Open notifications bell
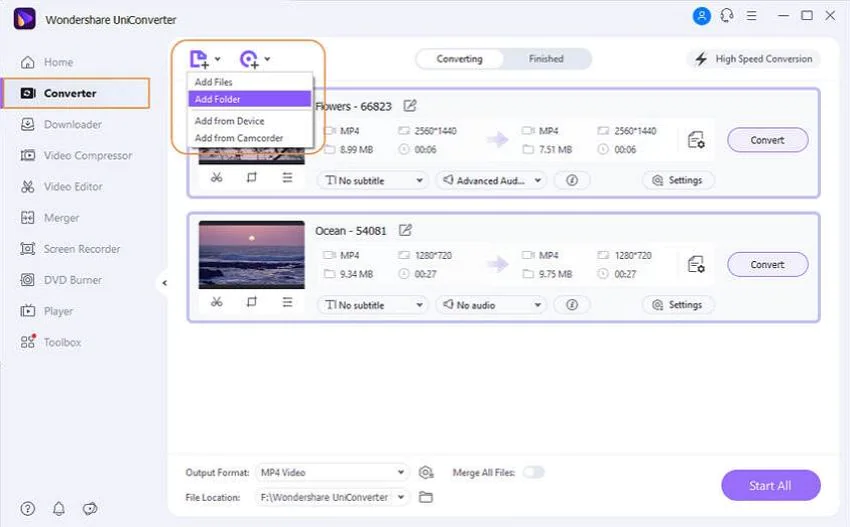Image resolution: width=850 pixels, height=527 pixels. click(59, 509)
